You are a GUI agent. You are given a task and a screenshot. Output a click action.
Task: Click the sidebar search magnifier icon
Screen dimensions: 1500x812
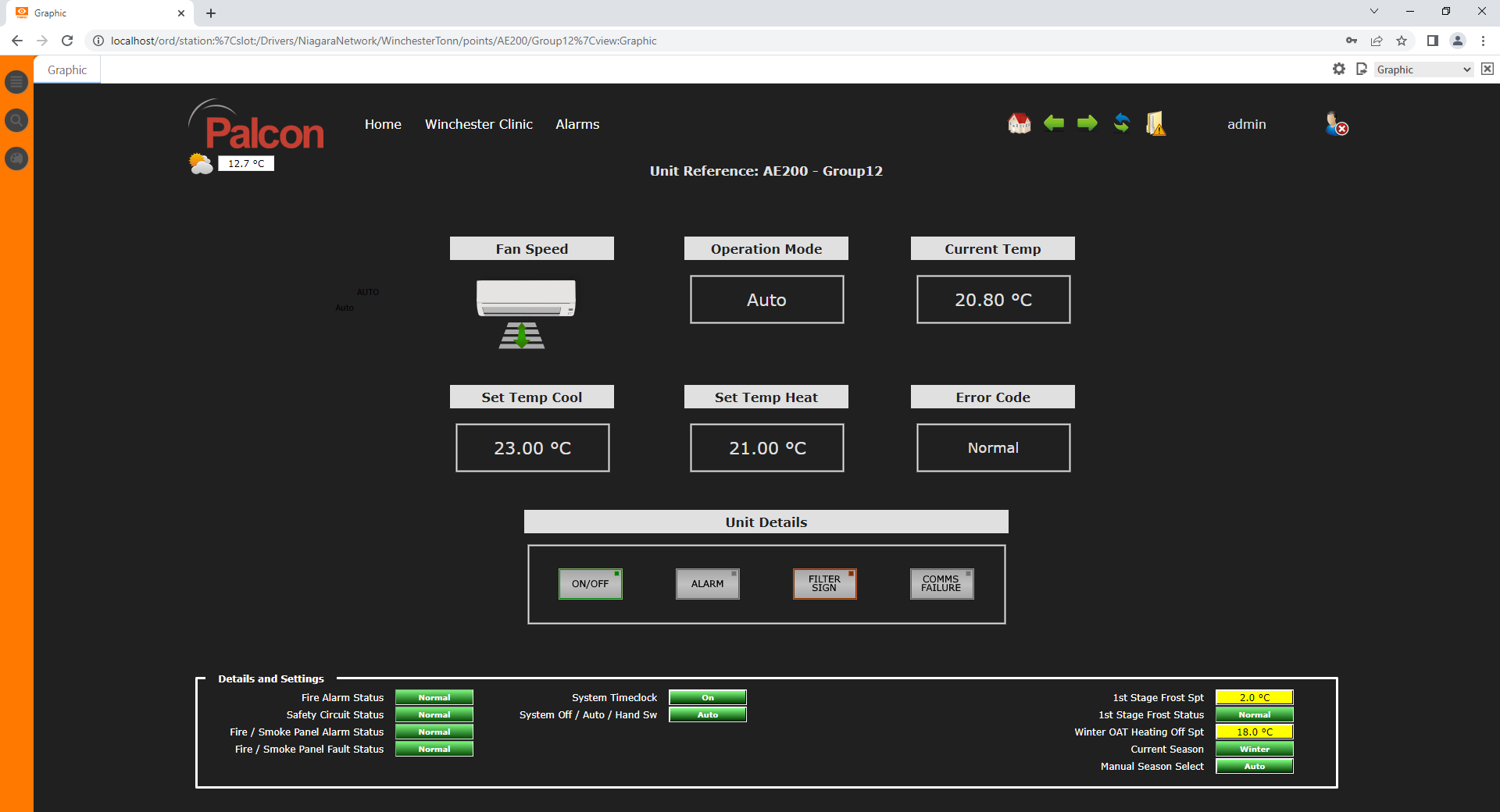(x=16, y=120)
